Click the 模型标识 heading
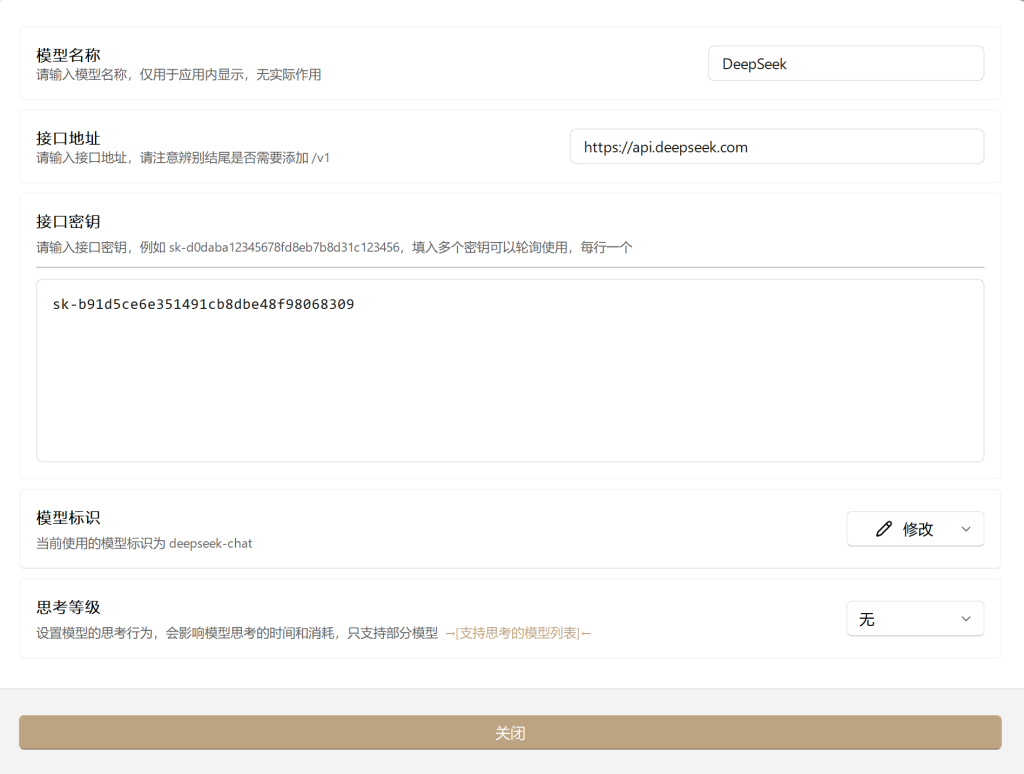The width and height of the screenshot is (1024, 774). click(68, 517)
